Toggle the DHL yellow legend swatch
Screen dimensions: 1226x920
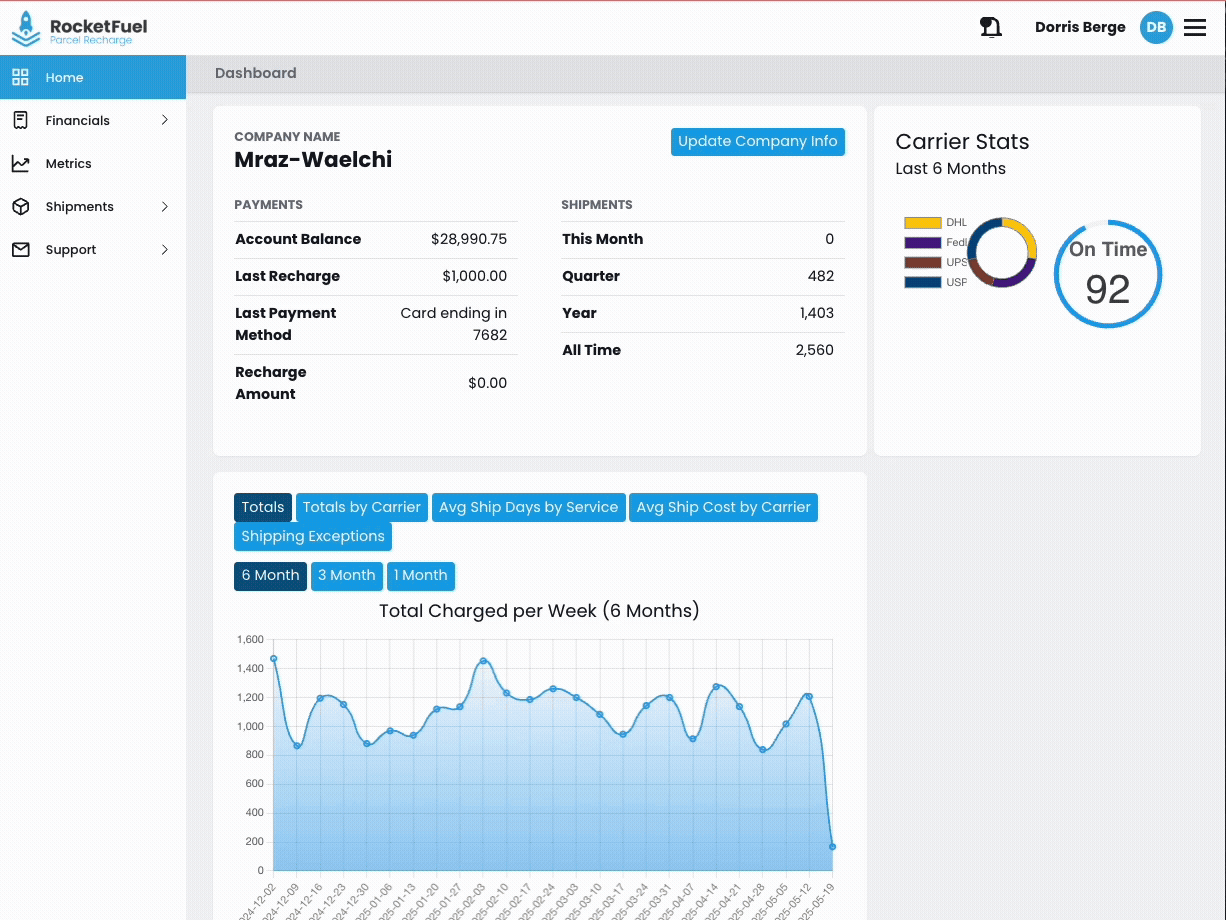(x=922, y=223)
